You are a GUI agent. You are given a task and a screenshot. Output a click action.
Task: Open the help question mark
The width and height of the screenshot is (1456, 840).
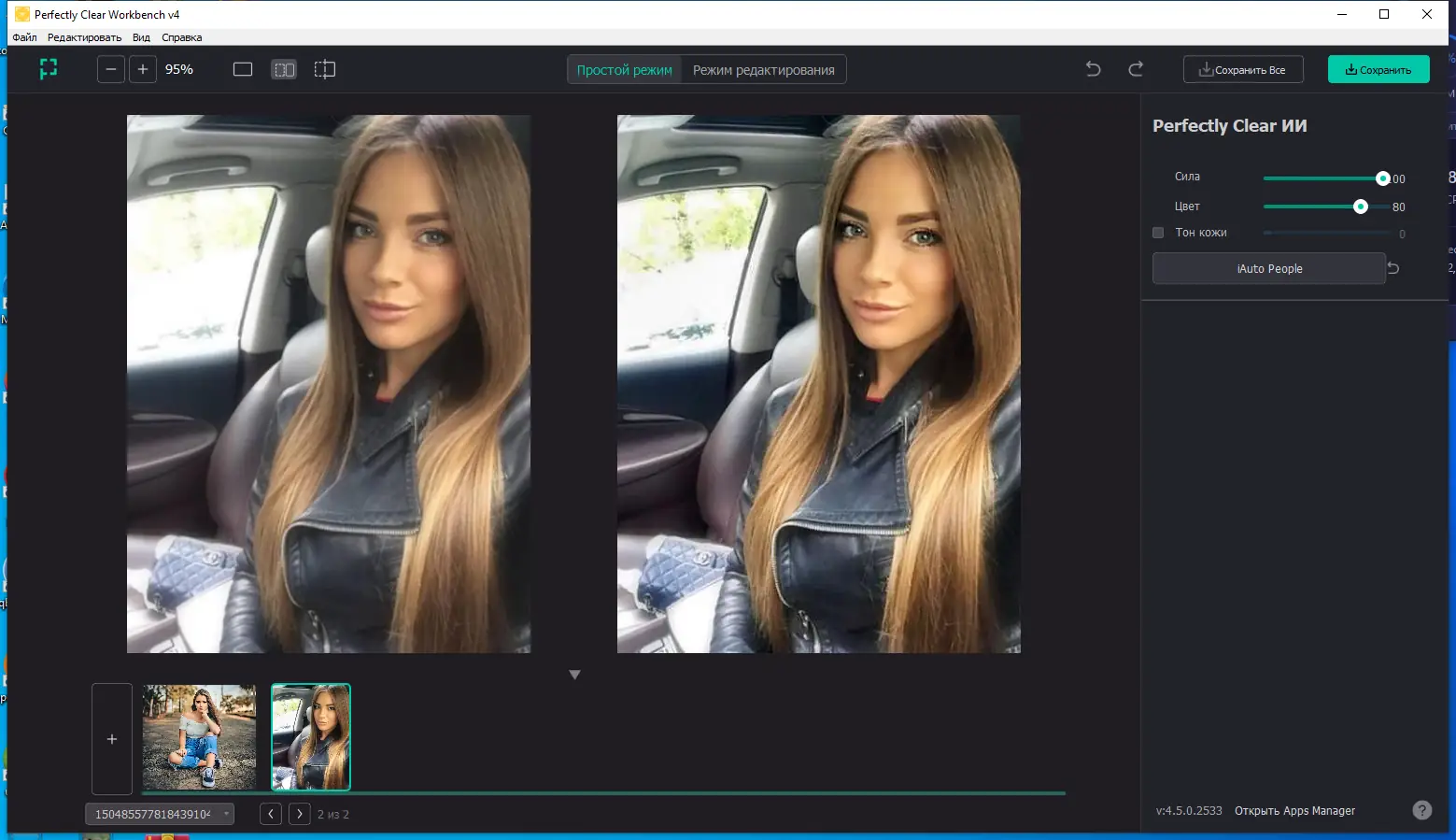pyautogui.click(x=1421, y=810)
